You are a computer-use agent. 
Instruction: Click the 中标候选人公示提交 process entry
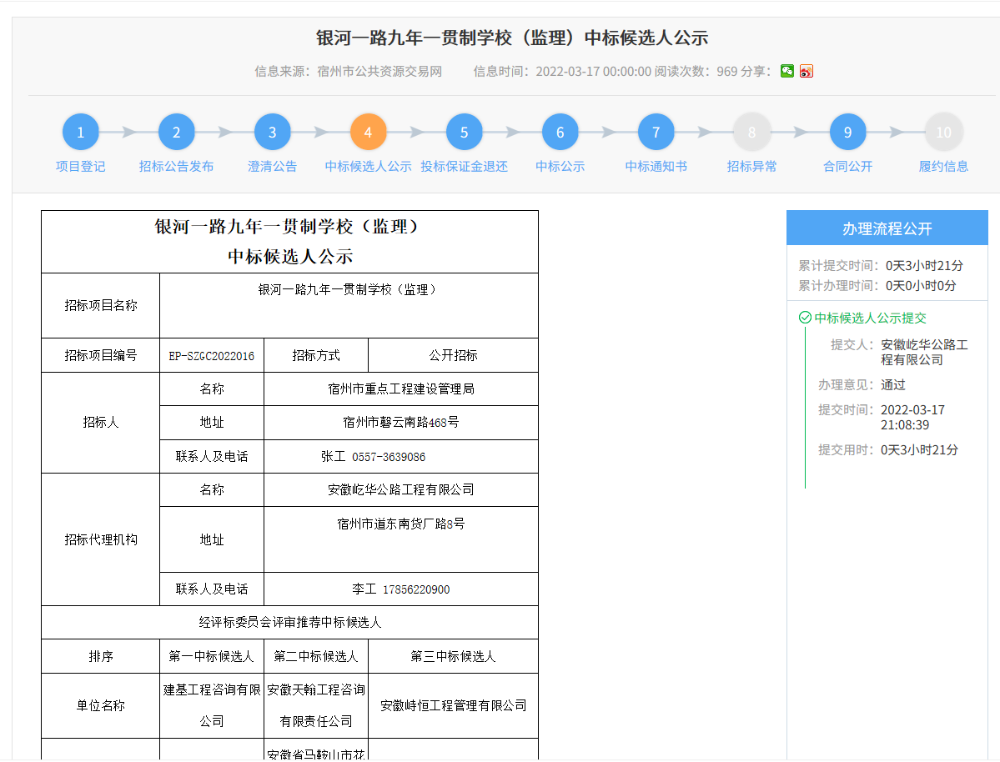(x=871, y=318)
